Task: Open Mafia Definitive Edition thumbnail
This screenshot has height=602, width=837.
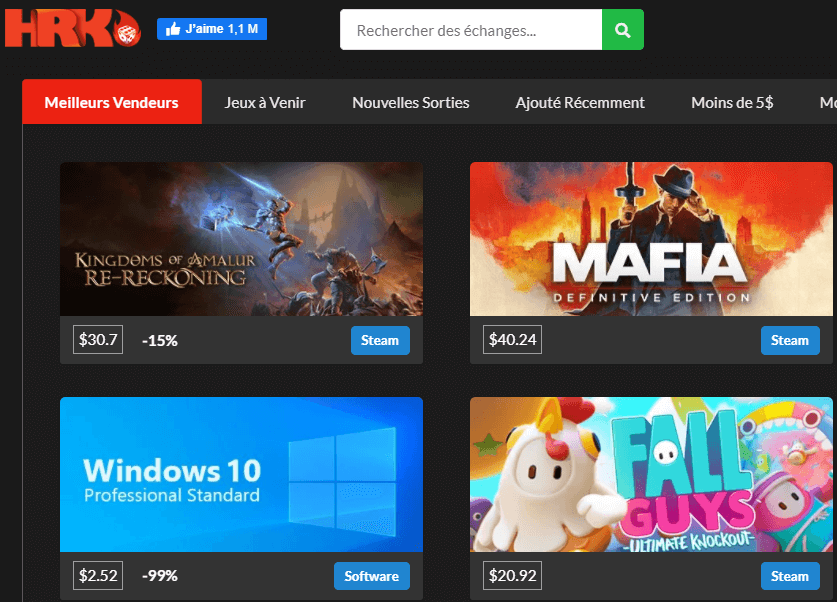Action: [651, 239]
